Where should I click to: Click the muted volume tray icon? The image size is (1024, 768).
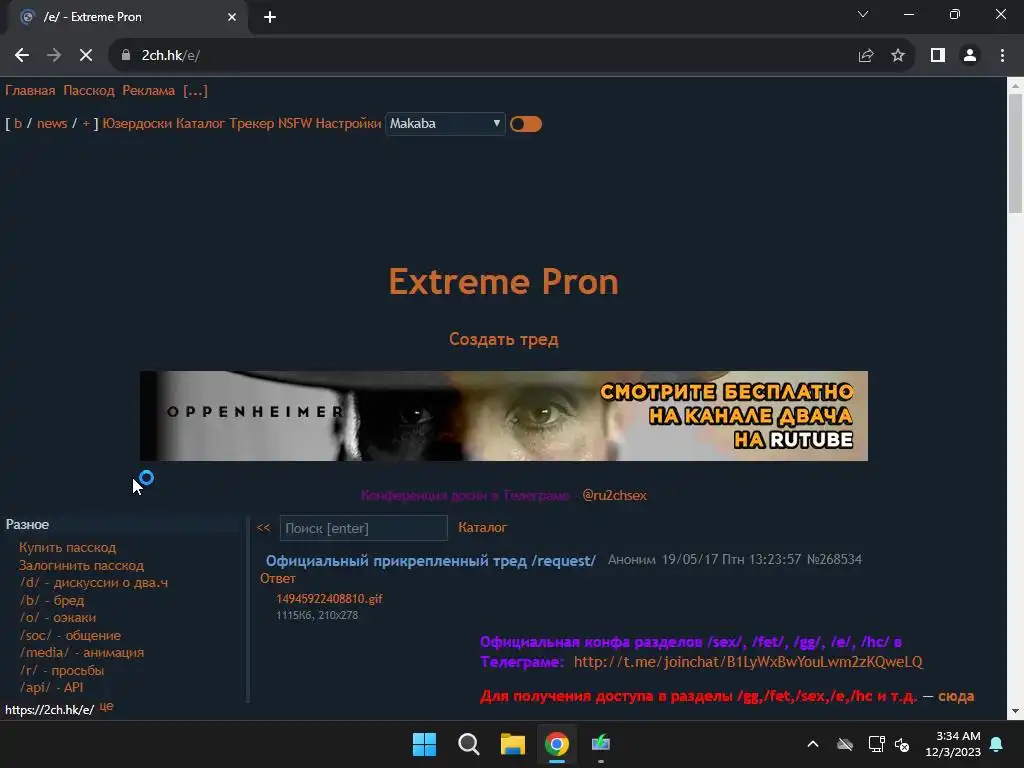pyautogui.click(x=902, y=744)
